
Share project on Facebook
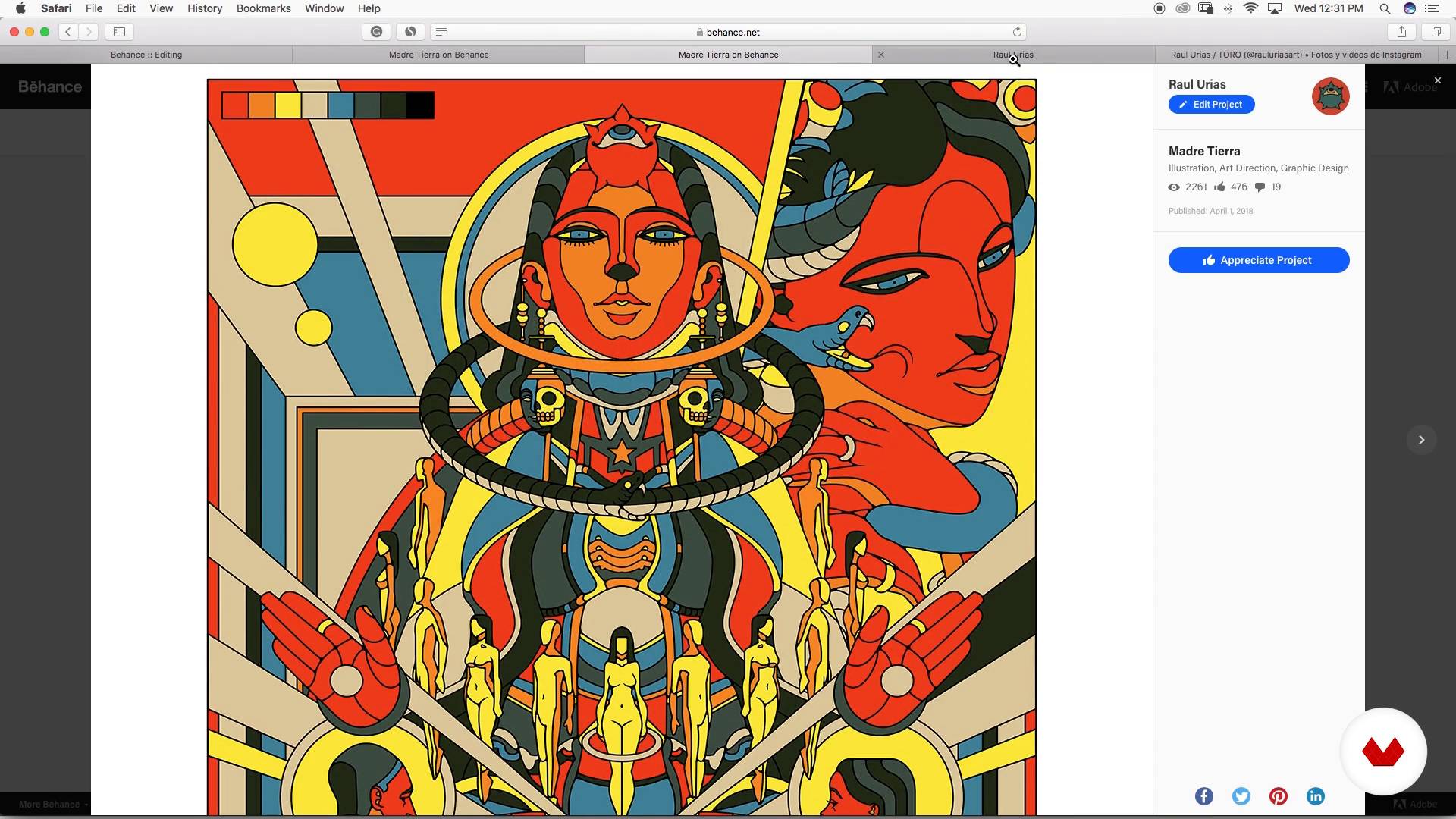tap(1204, 796)
